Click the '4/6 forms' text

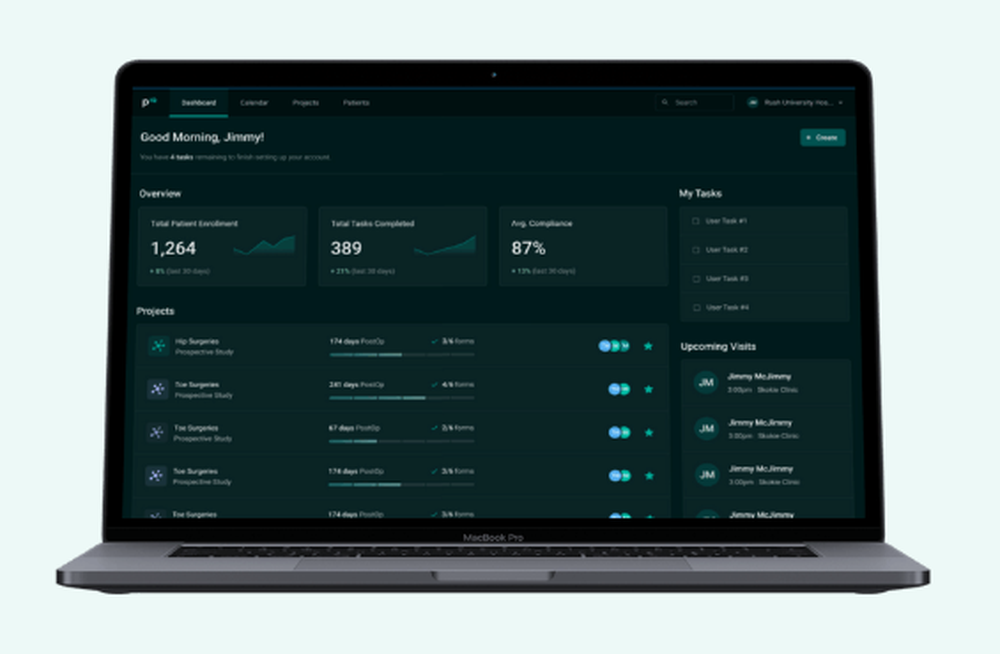coord(458,385)
